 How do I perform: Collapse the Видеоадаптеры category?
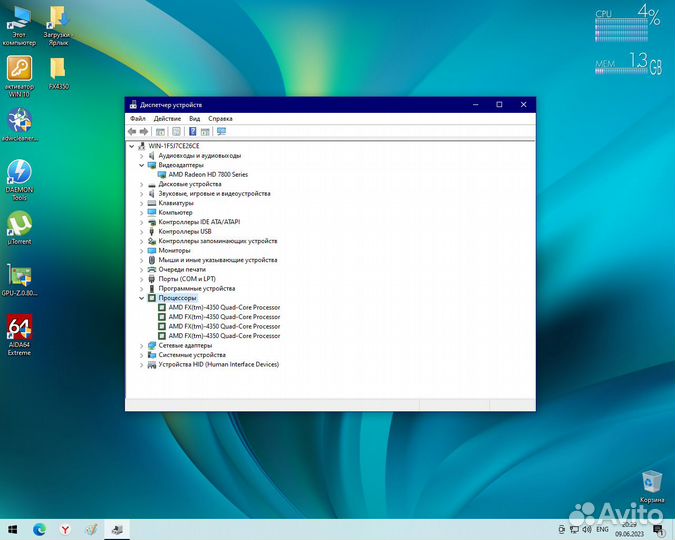142,165
